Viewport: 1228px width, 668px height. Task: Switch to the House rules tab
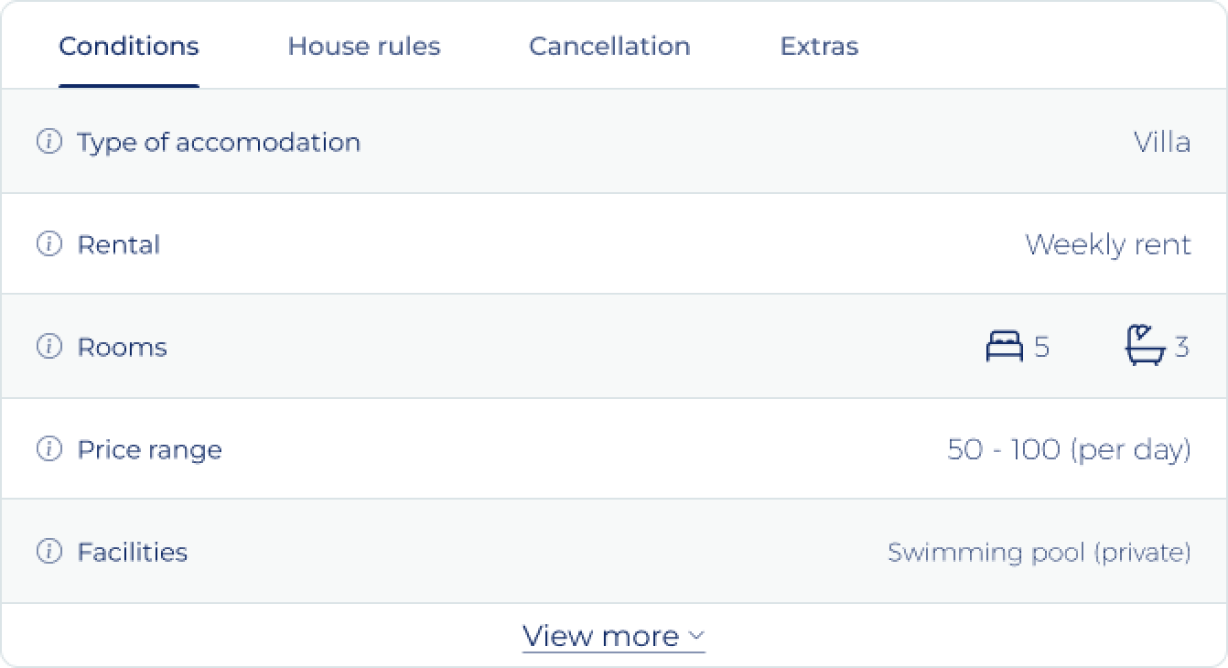(x=364, y=46)
